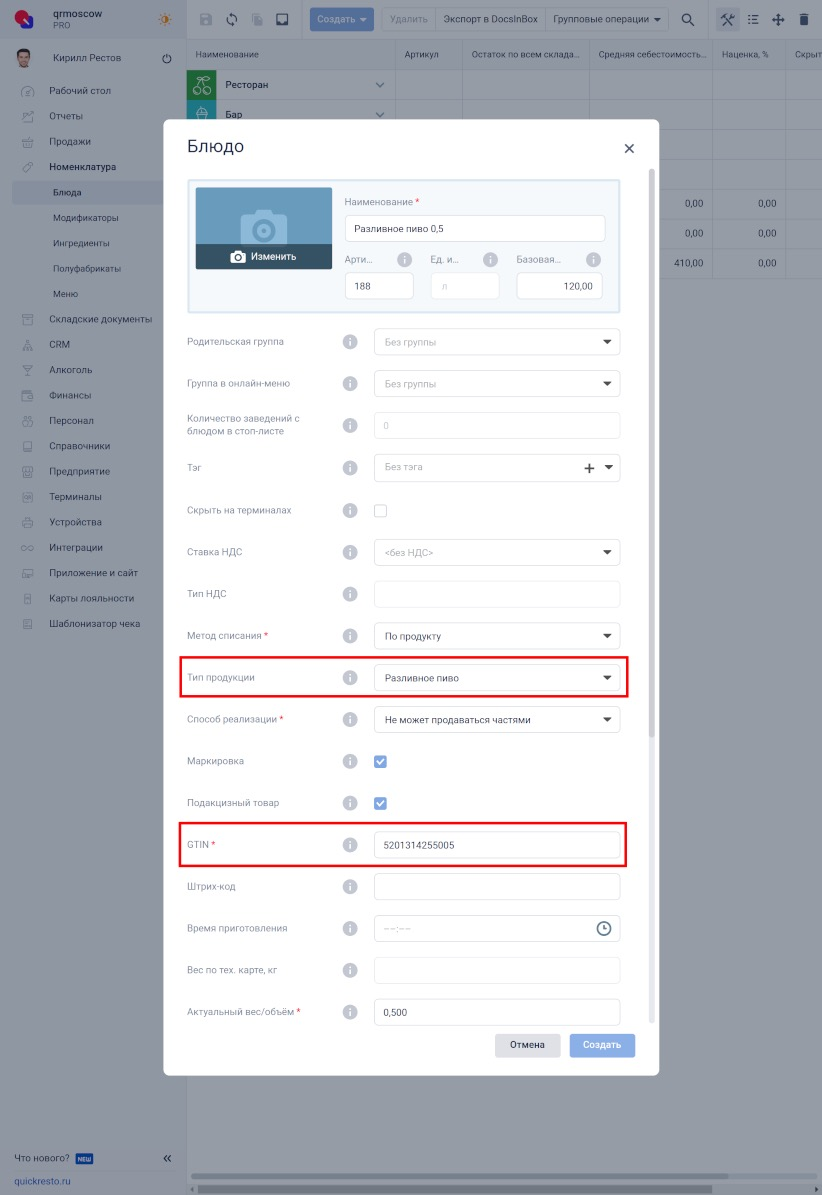
Task: Open Родительская группа dropdown
Action: point(497,342)
